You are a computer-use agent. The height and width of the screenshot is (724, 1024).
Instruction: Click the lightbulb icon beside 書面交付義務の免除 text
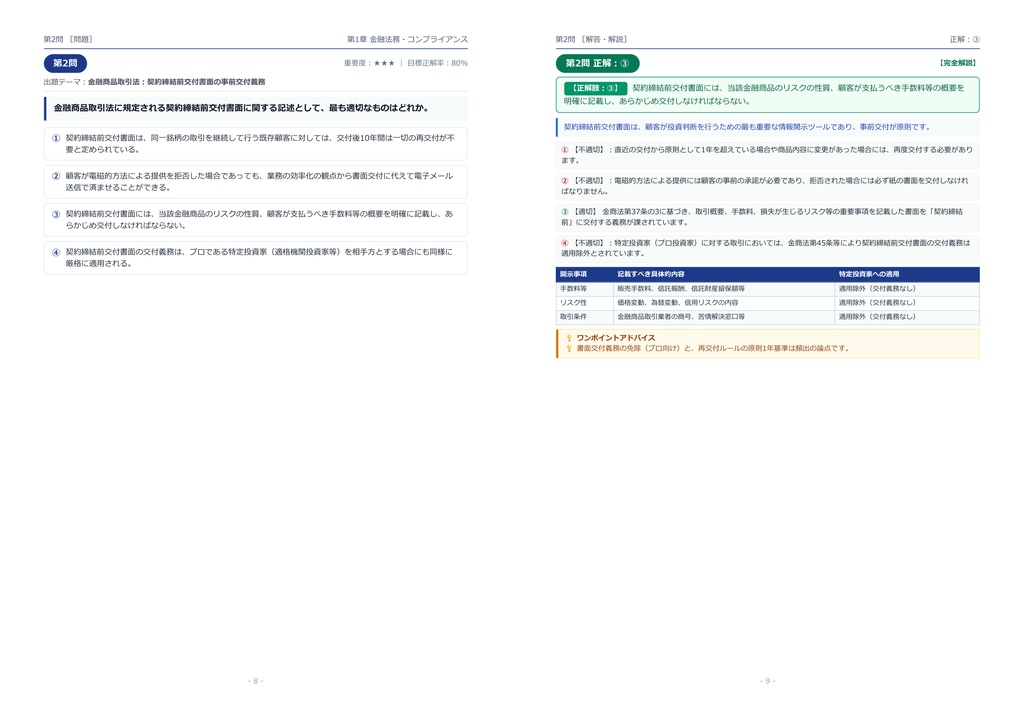point(569,349)
